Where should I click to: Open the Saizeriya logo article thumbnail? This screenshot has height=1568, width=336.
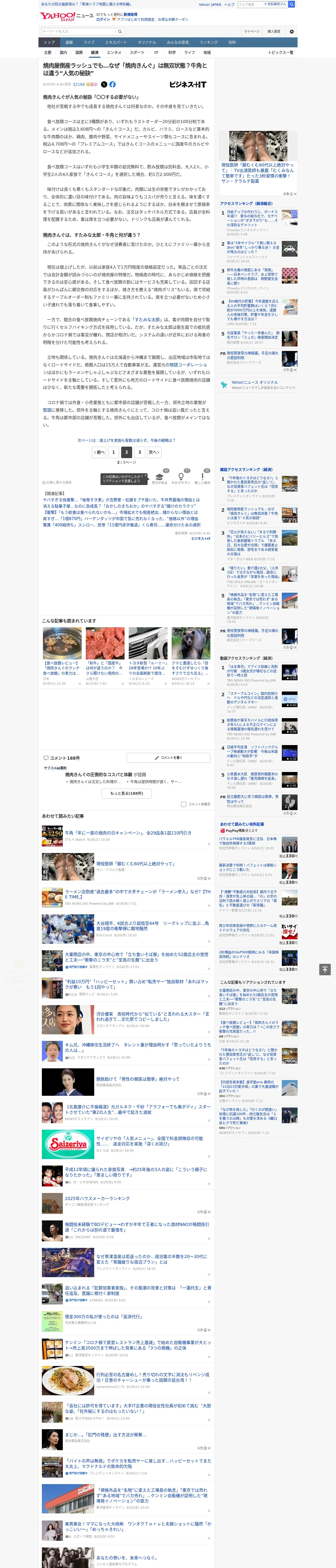68,1144
